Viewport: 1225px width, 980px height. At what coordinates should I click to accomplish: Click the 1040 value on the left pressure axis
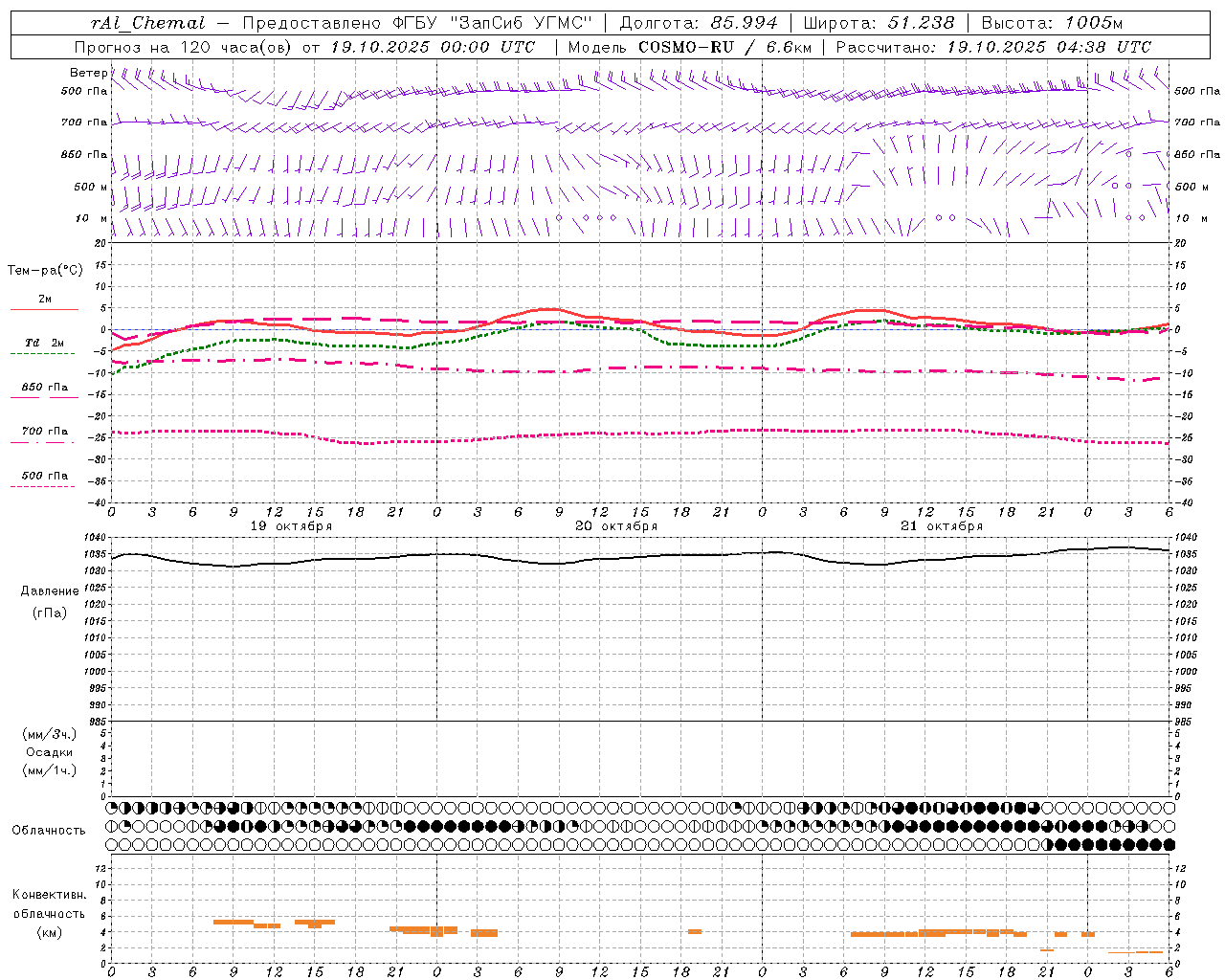(x=97, y=538)
